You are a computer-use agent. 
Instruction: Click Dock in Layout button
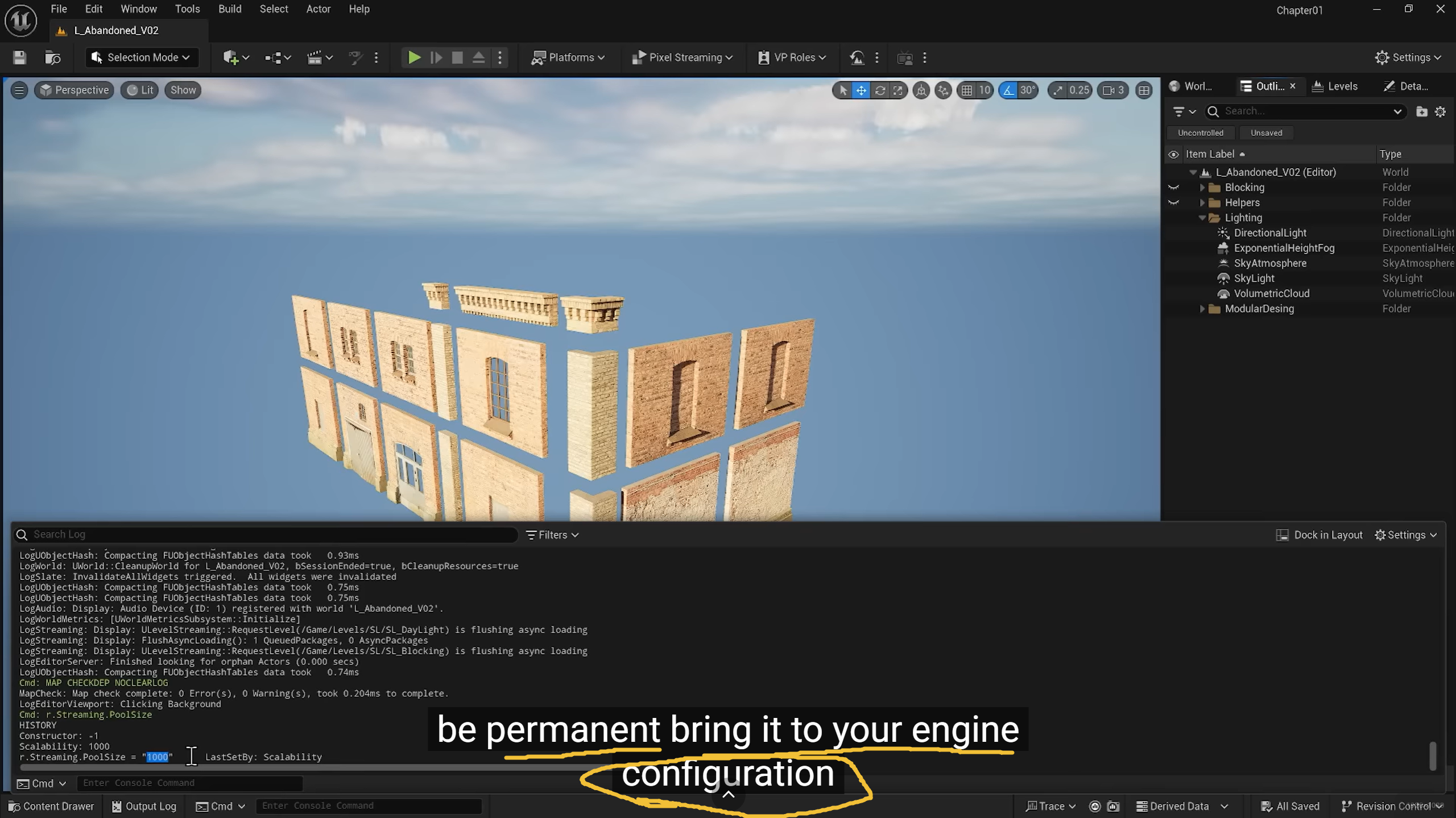tap(1319, 535)
